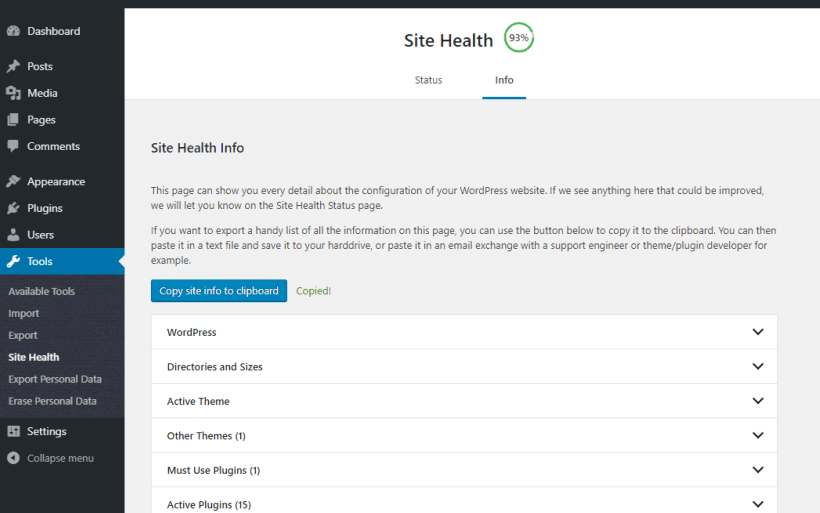
Task: Click the Dashboard gauge icon
Action: point(14,31)
